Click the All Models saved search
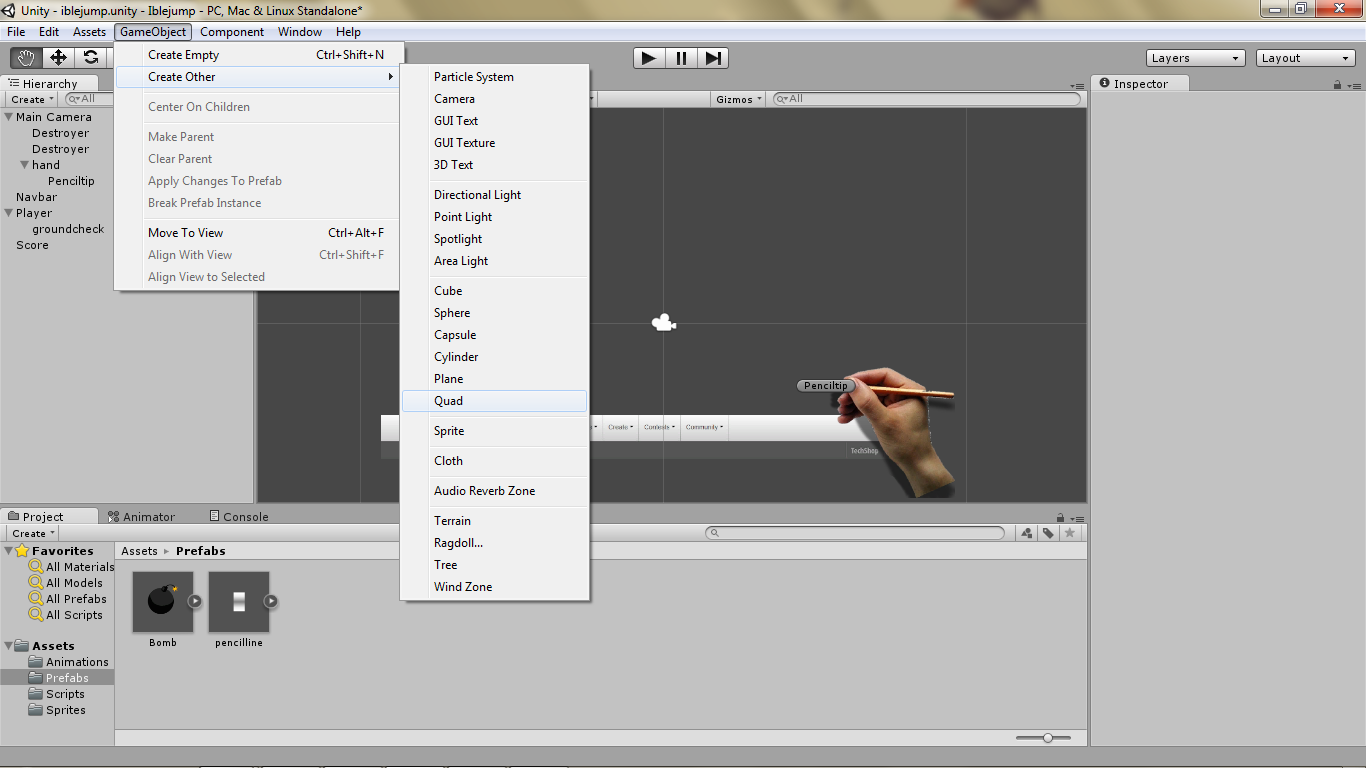The width and height of the screenshot is (1366, 768). (x=66, y=583)
